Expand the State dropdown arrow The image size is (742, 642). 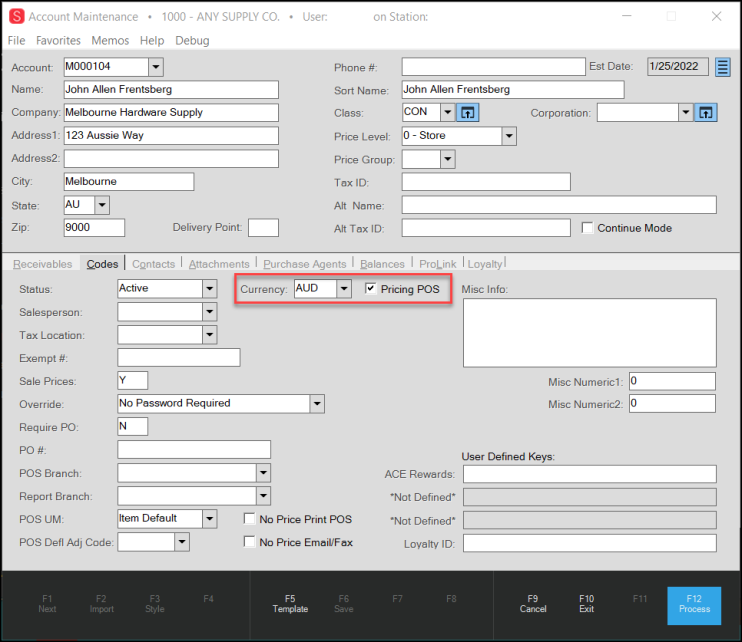coord(102,205)
